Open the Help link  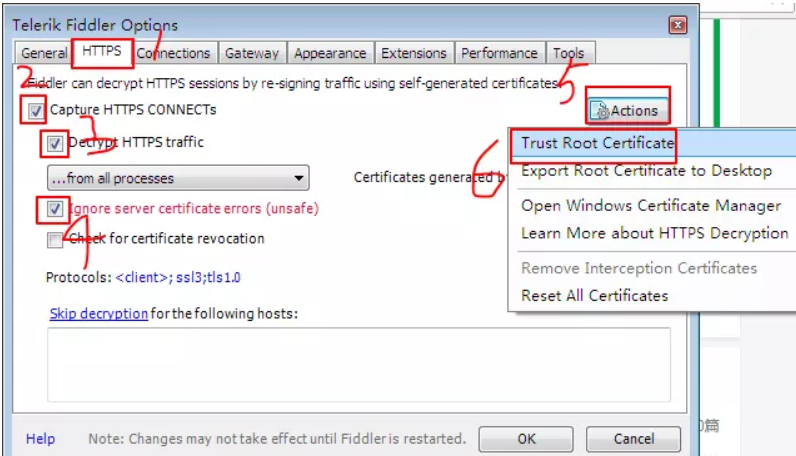[41, 439]
